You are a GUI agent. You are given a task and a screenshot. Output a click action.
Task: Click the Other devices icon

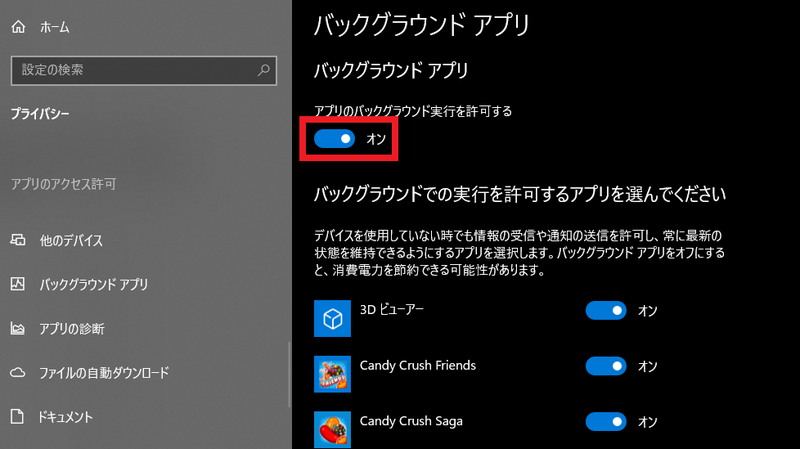pyautogui.click(x=18, y=239)
